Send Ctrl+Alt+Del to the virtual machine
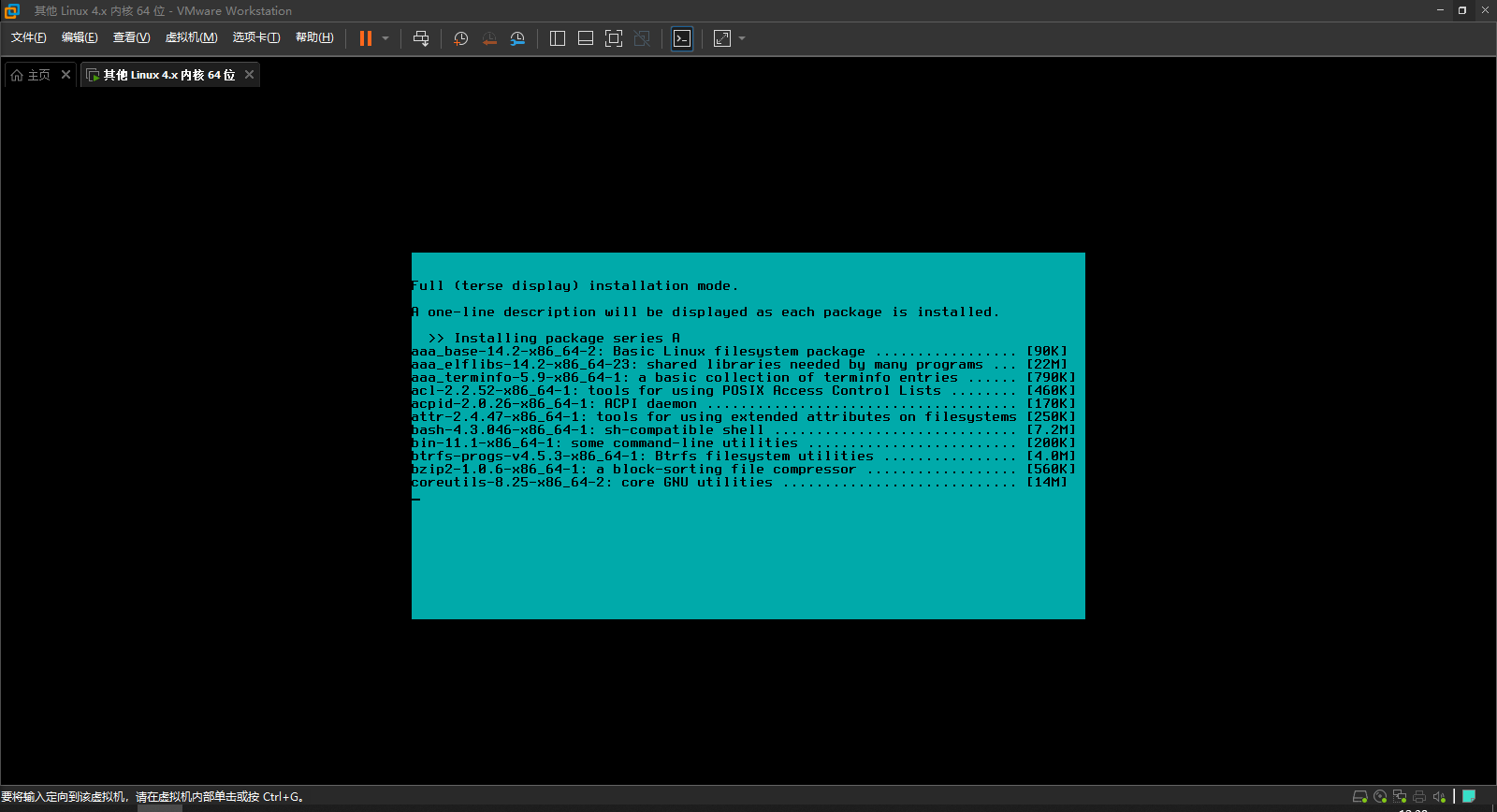 421,38
